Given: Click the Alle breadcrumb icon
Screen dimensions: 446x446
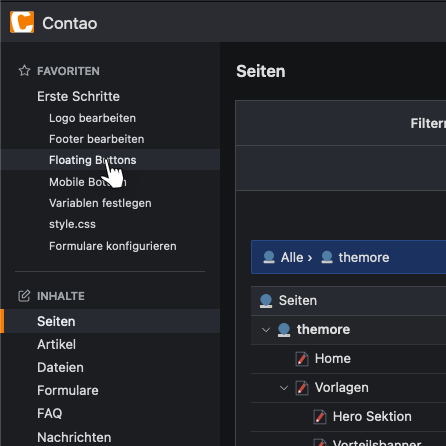Looking at the screenshot, I should click(x=269, y=257).
